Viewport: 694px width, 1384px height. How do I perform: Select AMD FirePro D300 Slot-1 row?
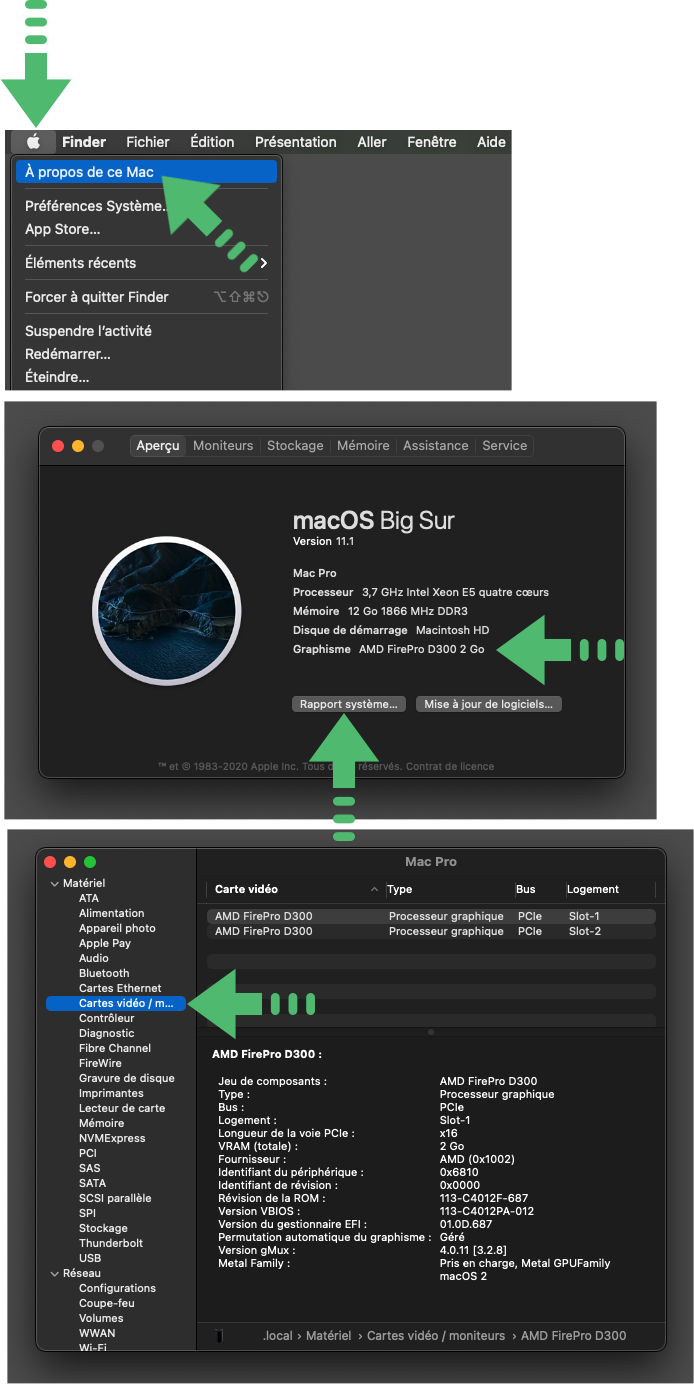point(431,917)
